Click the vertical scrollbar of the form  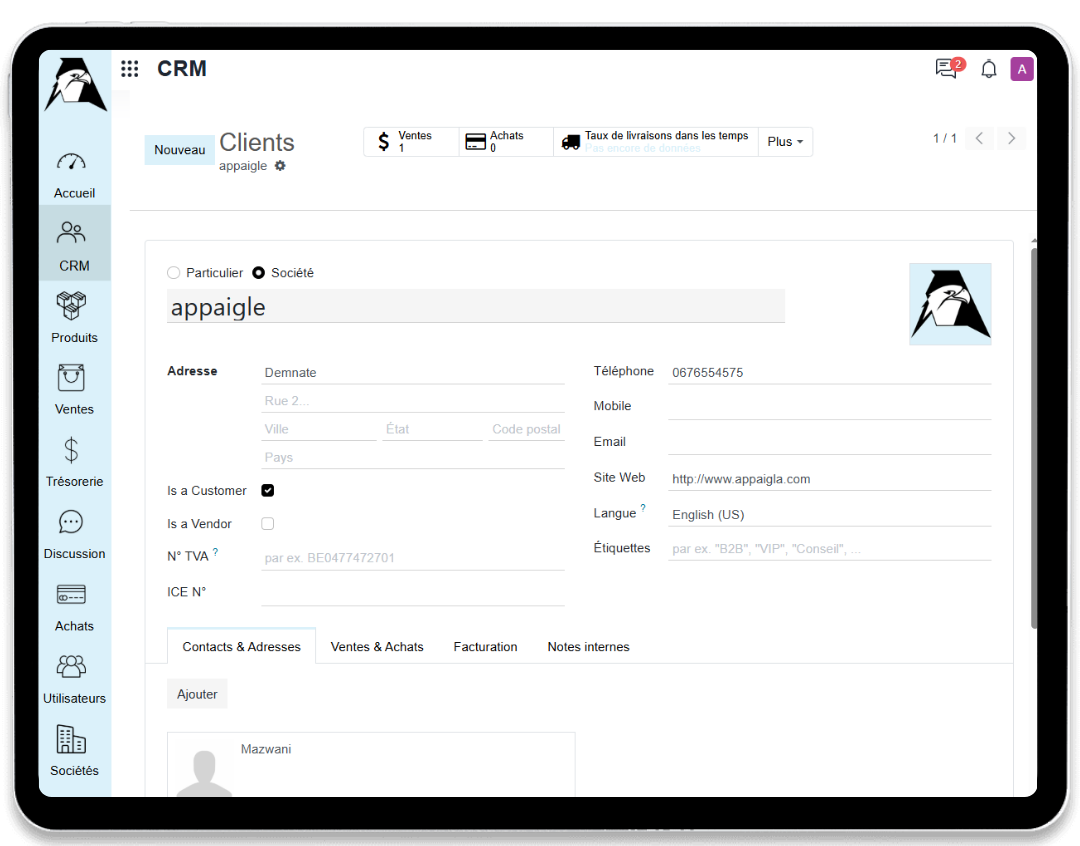(1033, 437)
